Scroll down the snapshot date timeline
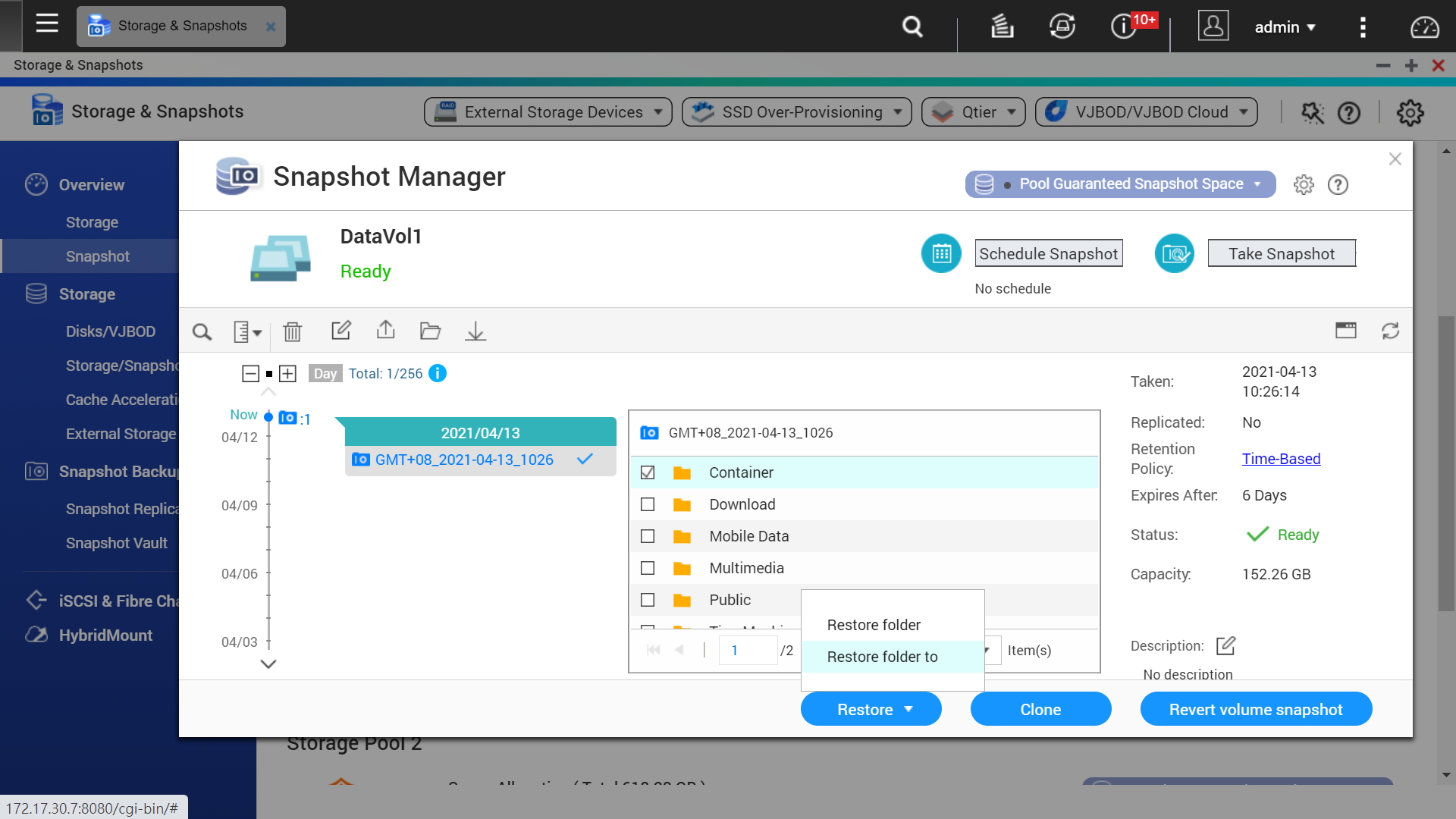Image resolution: width=1456 pixels, height=819 pixels. coord(269,663)
